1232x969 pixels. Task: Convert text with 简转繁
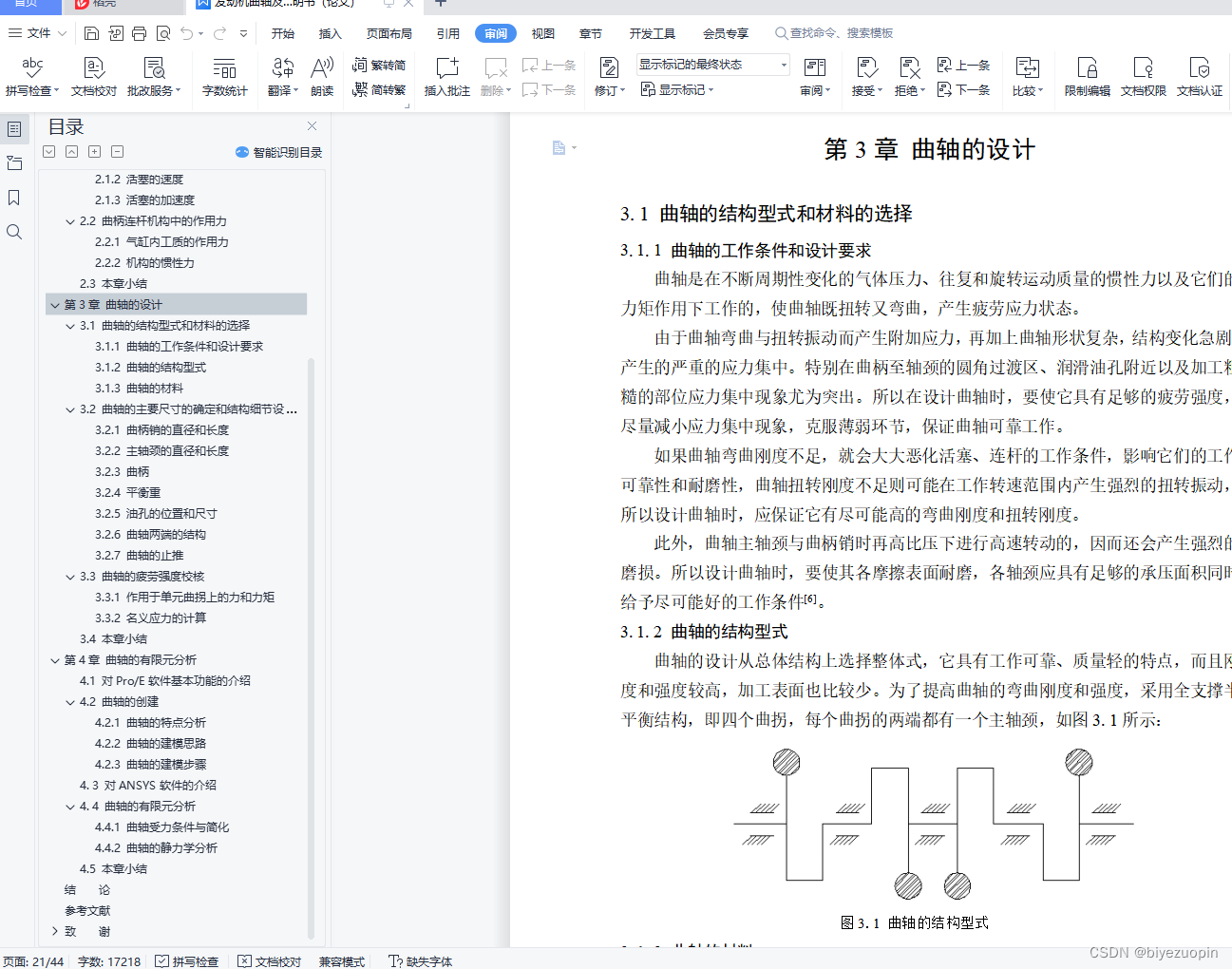378,90
